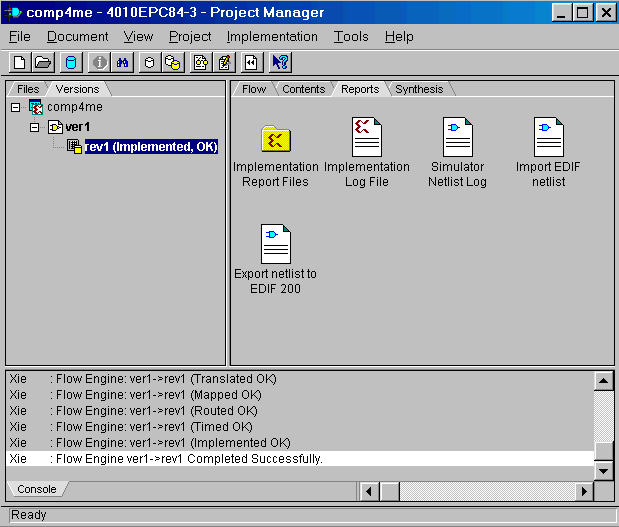The height and width of the screenshot is (527, 619).
Task: Click the blue cylinder database toolbar icon
Action: [x=71, y=62]
